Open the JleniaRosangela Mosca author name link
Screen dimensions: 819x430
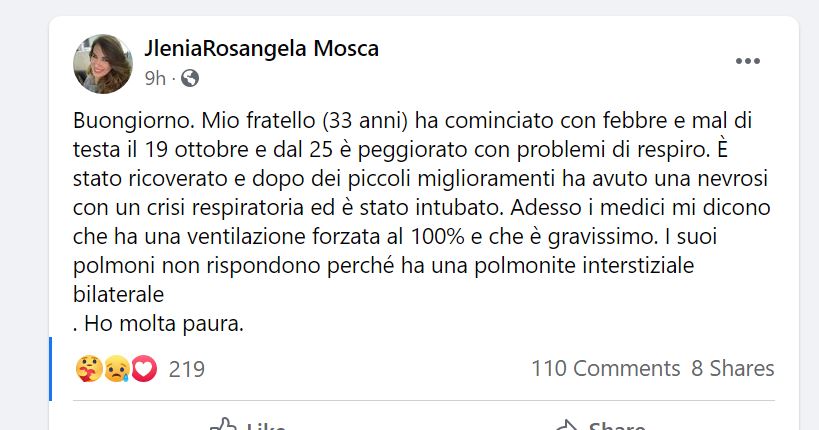pyautogui.click(x=262, y=49)
